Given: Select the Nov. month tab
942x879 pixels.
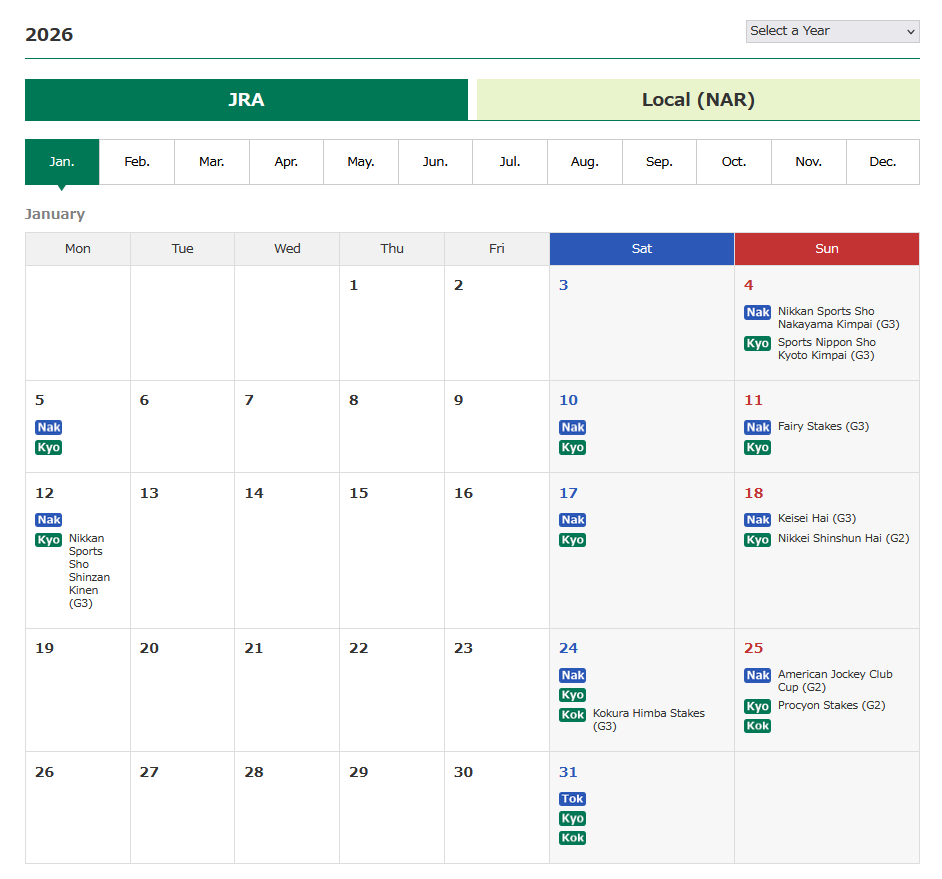Looking at the screenshot, I should 809,162.
